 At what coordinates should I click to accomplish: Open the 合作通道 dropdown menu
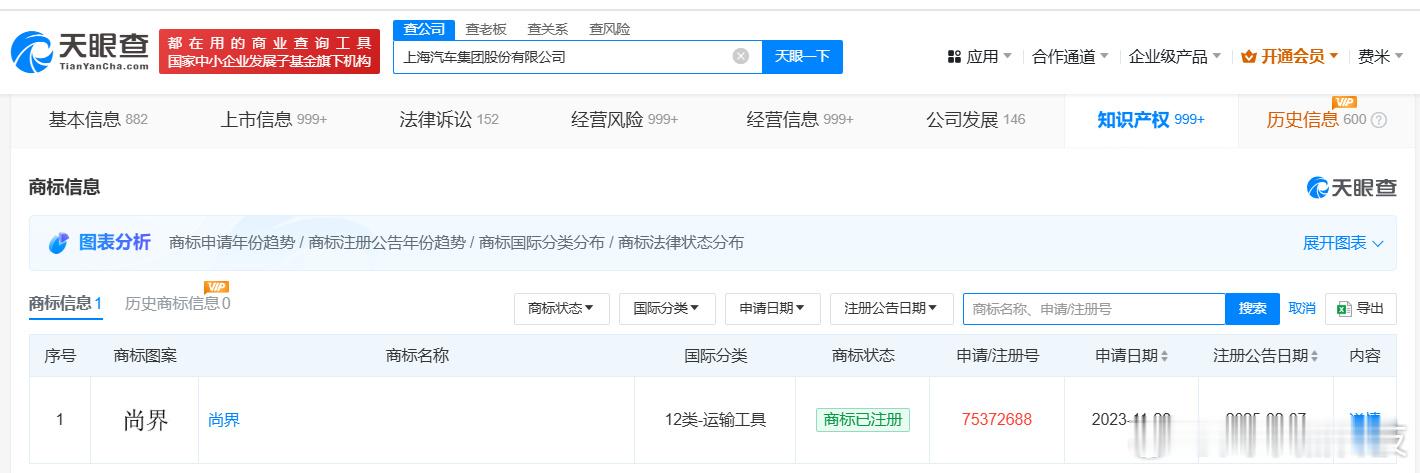[1070, 57]
